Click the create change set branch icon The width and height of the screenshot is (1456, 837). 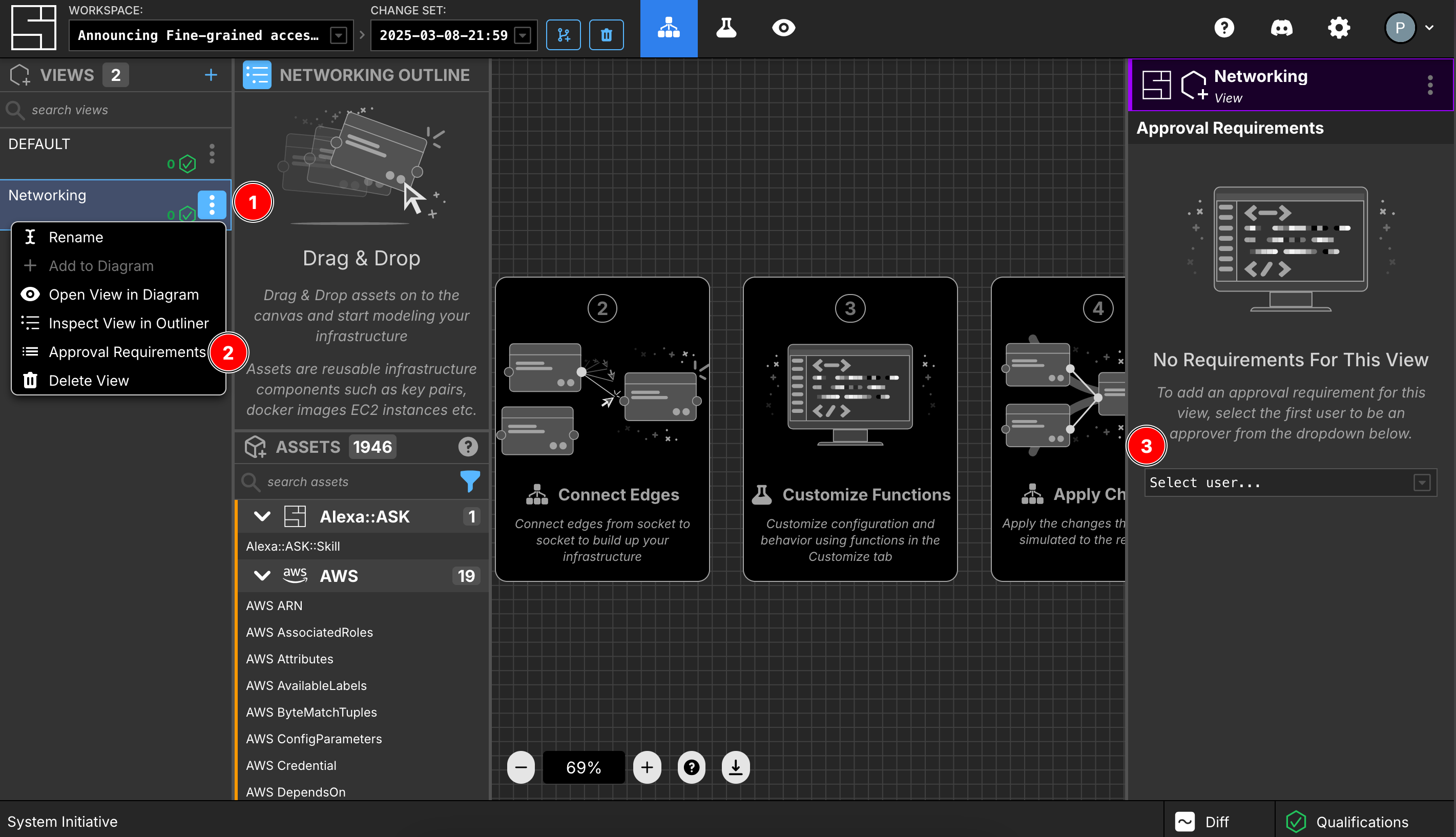pyautogui.click(x=563, y=35)
